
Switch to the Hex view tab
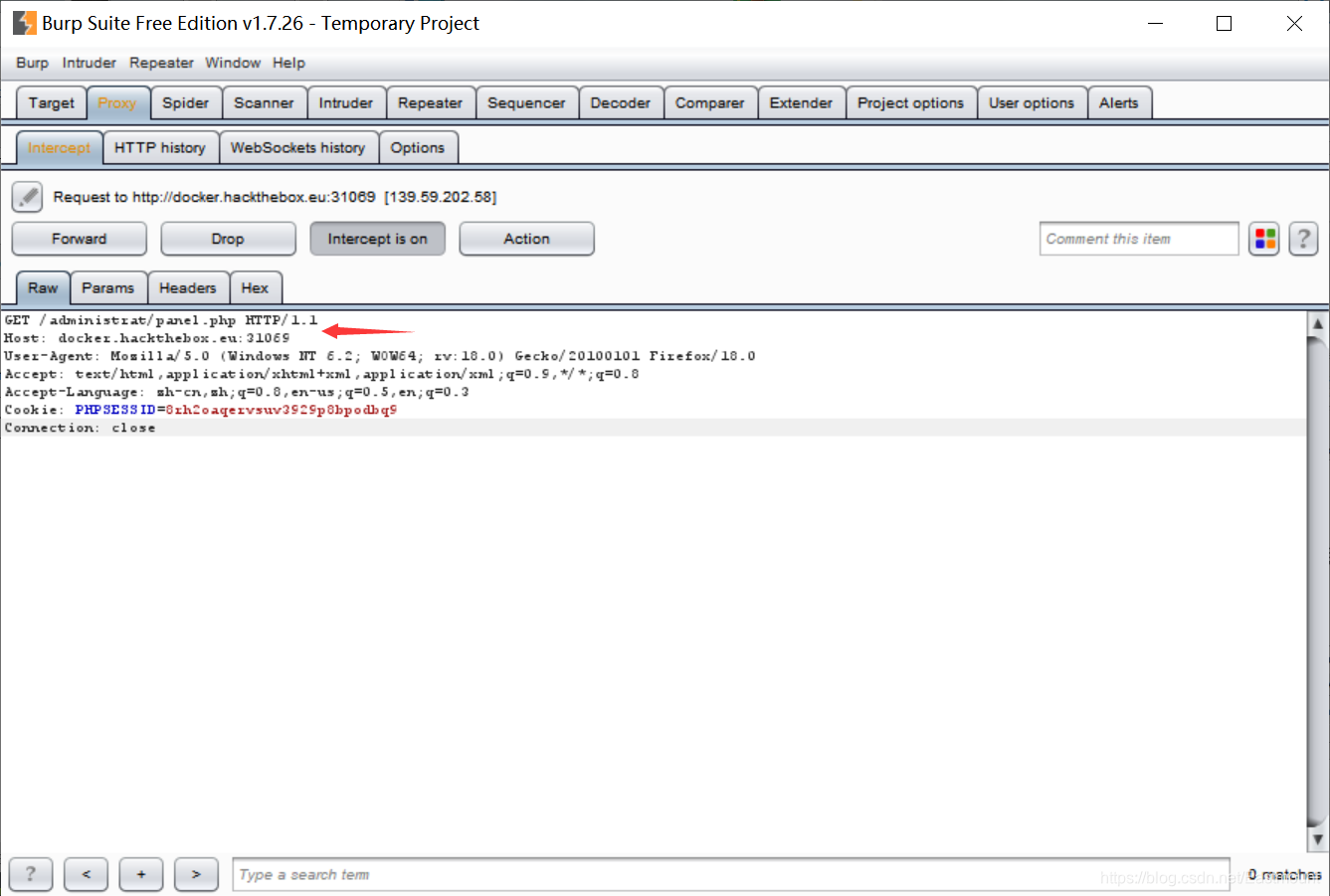(255, 288)
